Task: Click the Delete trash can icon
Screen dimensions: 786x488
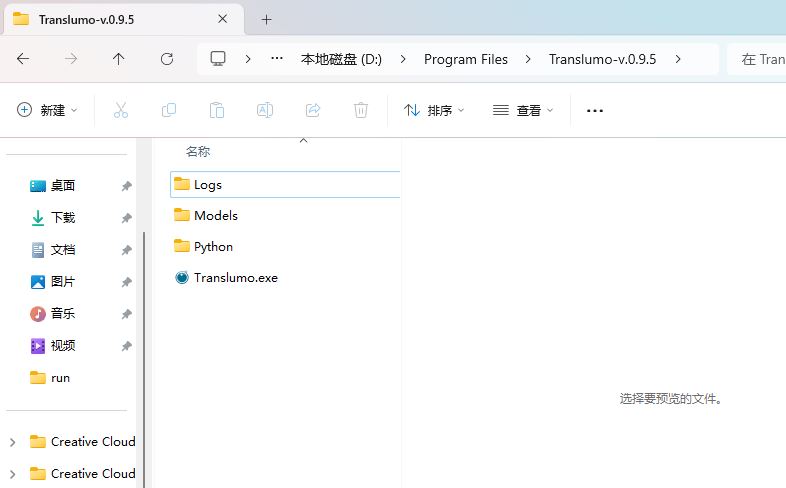Action: tap(361, 110)
